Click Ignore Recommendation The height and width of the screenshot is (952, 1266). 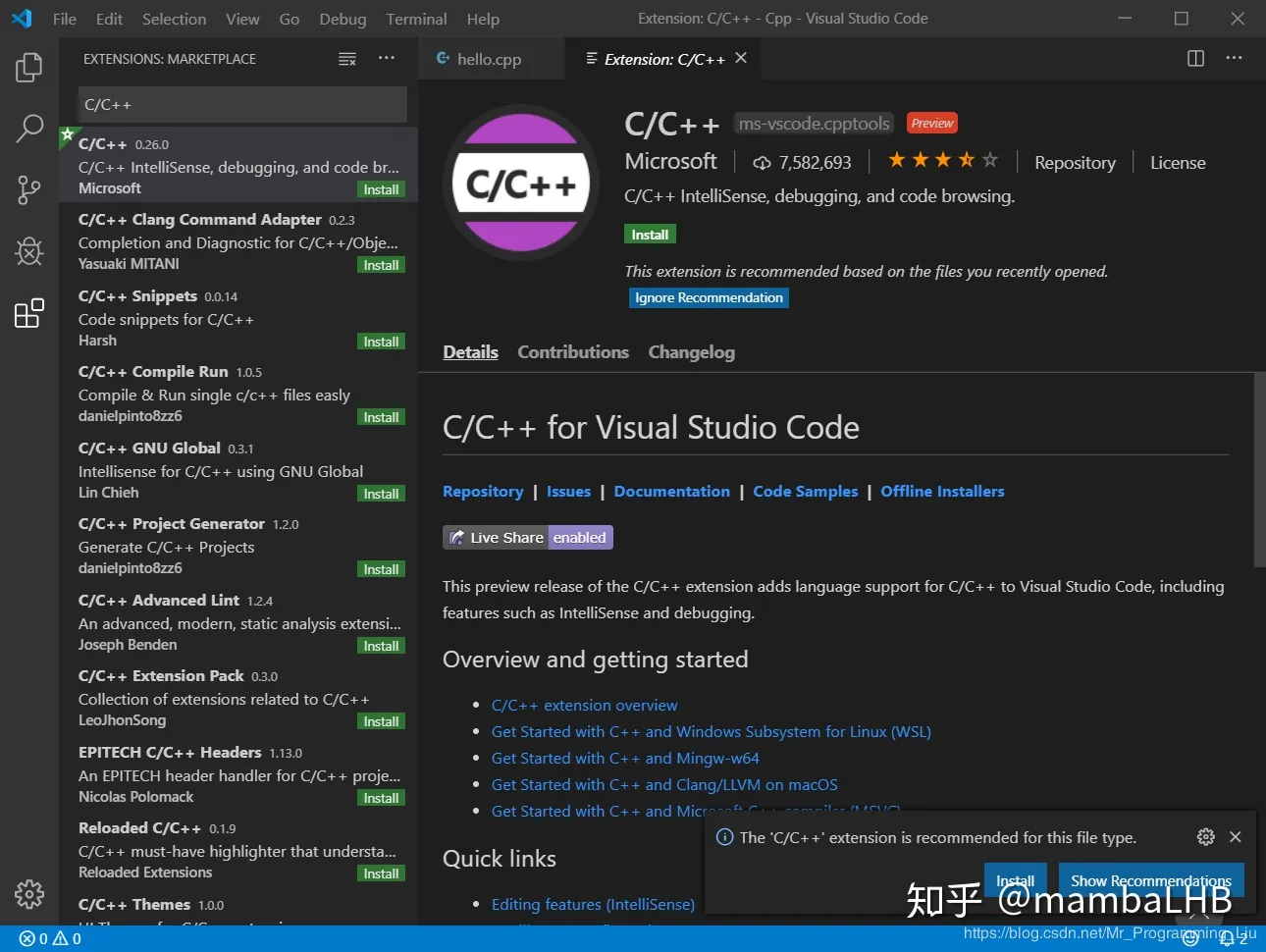709,297
